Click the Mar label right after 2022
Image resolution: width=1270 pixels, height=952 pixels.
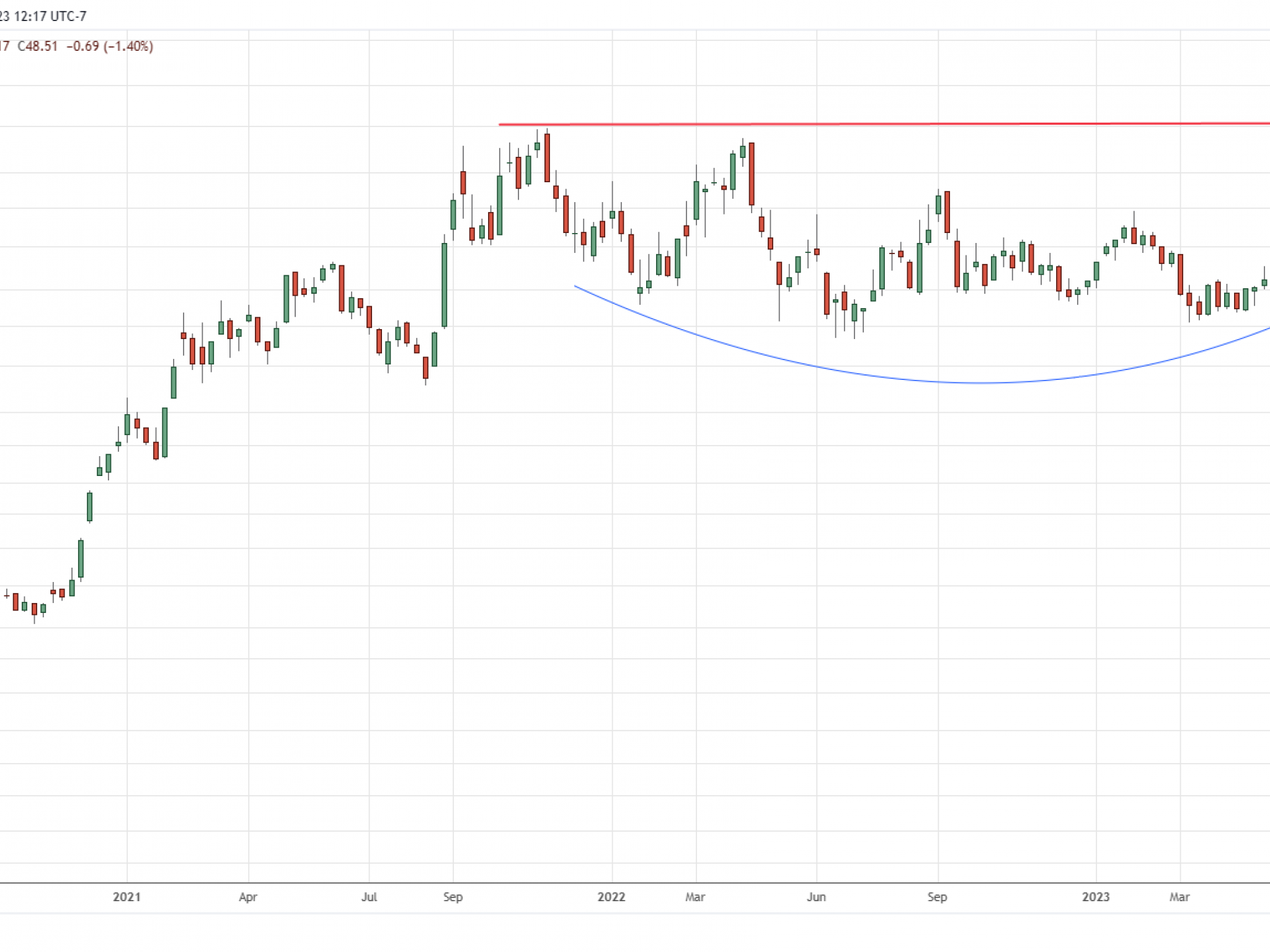coord(695,897)
